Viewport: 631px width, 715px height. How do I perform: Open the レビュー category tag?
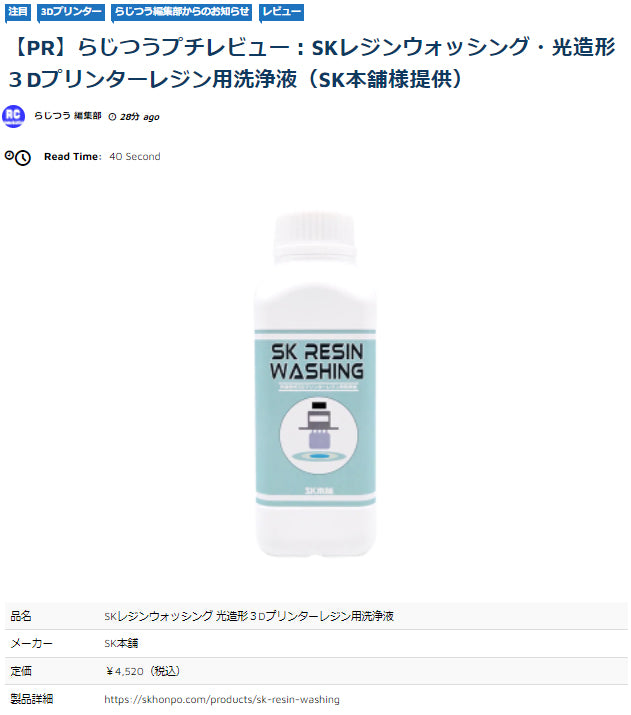[281, 12]
